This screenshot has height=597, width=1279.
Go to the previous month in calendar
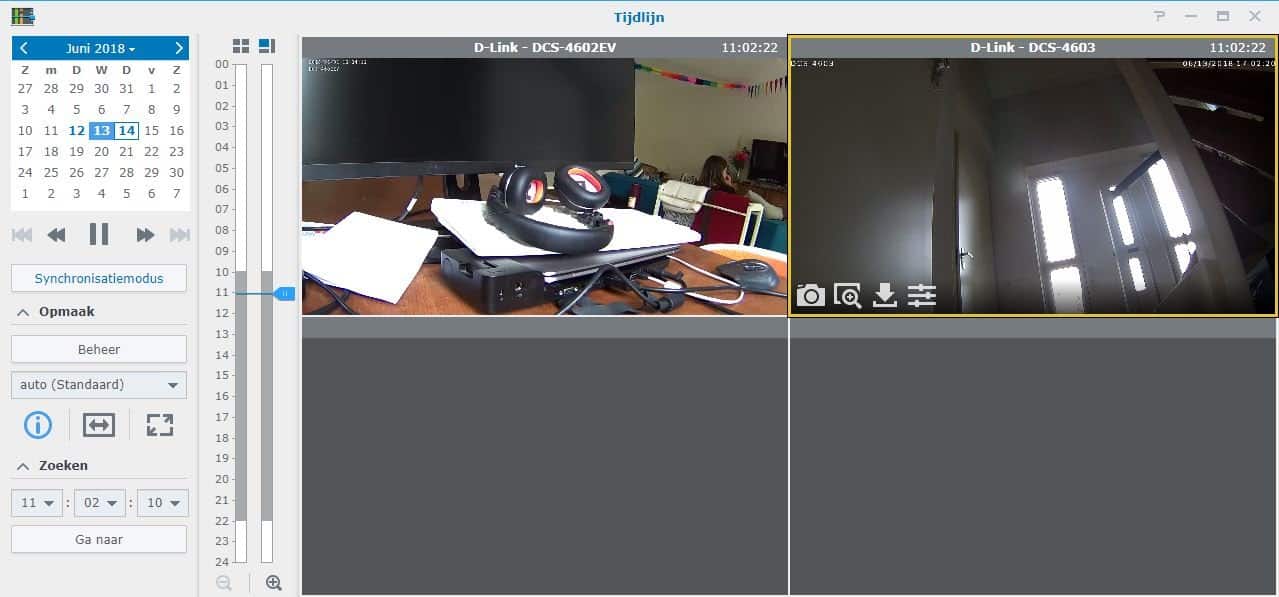click(x=23, y=48)
